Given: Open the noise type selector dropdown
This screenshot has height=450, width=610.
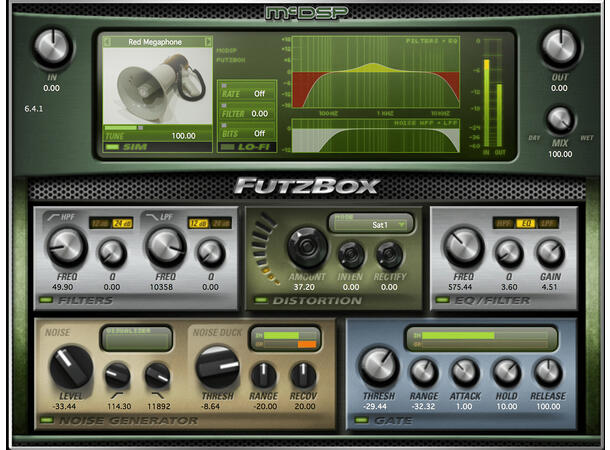Looking at the screenshot, I should [136, 338].
